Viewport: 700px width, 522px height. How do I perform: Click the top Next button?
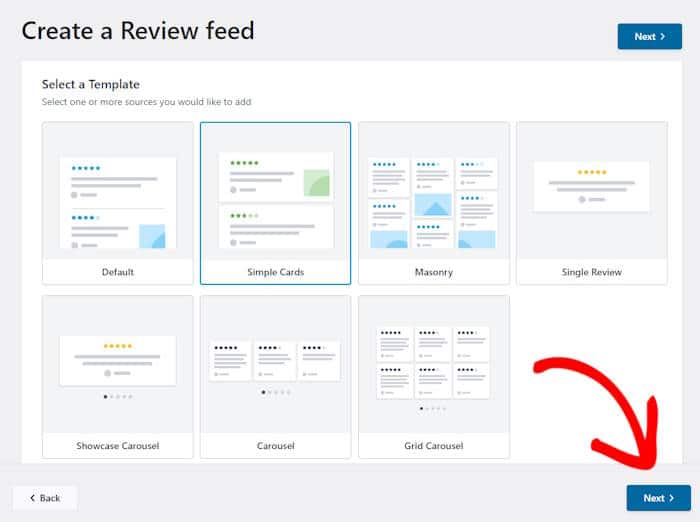pyautogui.click(x=649, y=37)
